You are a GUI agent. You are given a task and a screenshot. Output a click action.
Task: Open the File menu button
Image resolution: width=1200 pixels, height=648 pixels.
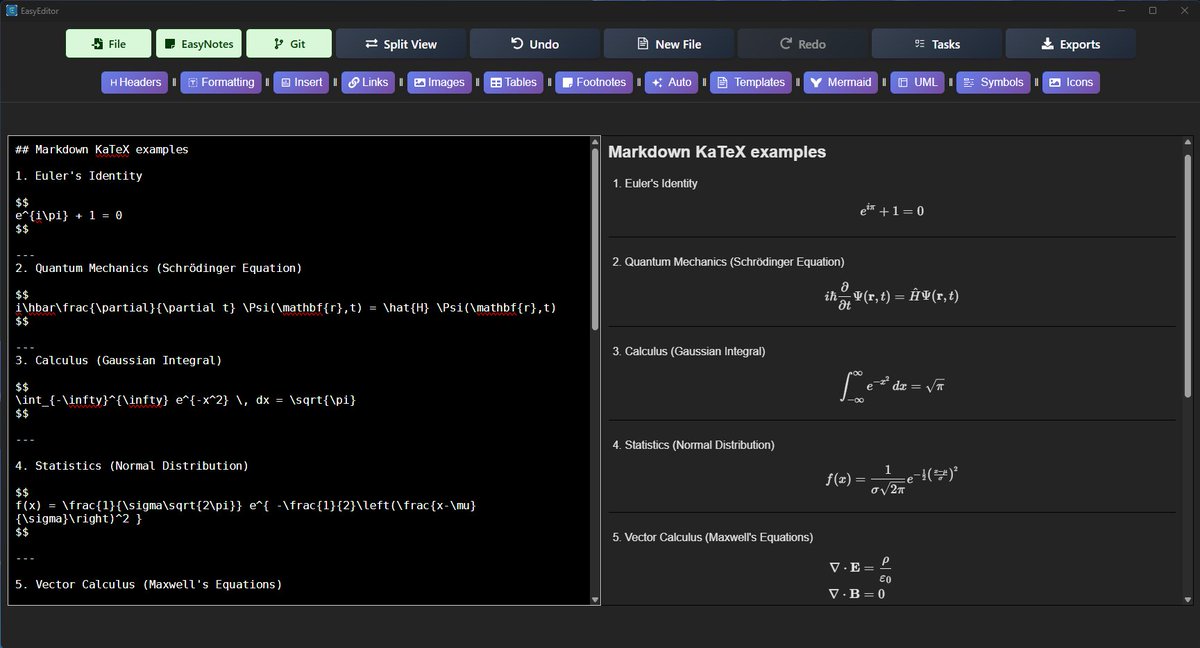click(109, 44)
